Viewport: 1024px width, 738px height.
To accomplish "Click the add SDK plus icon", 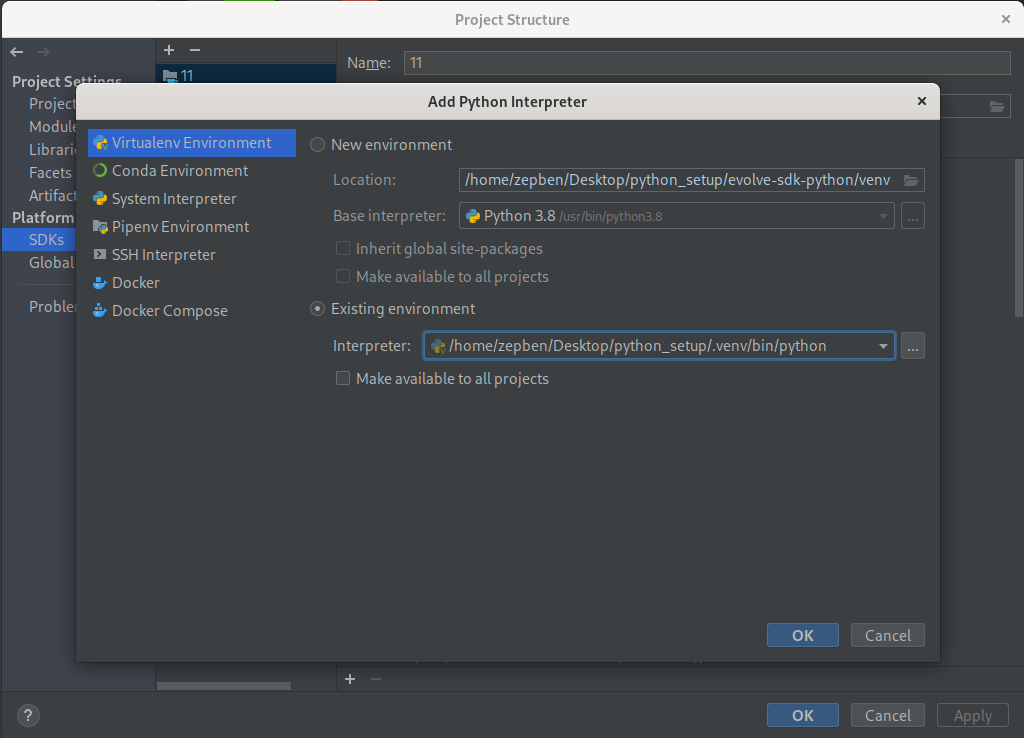I will (169, 50).
